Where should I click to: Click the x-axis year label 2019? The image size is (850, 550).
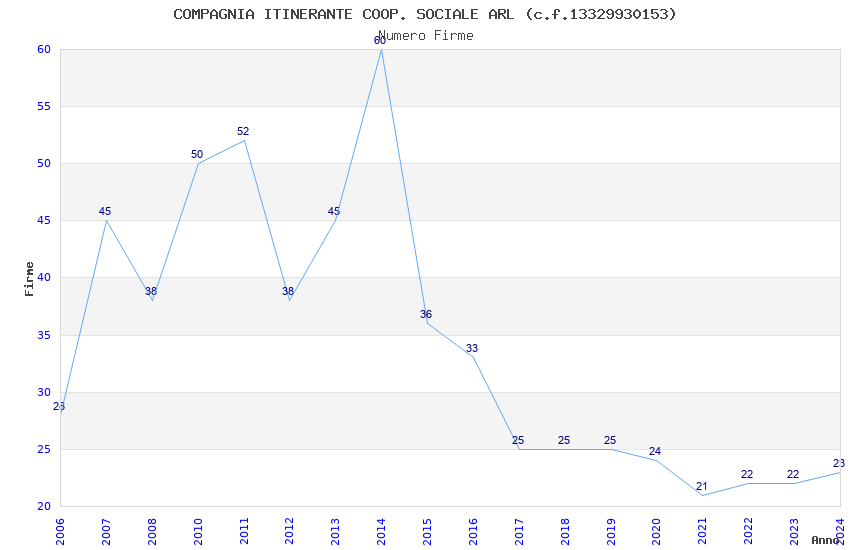pyautogui.click(x=611, y=531)
